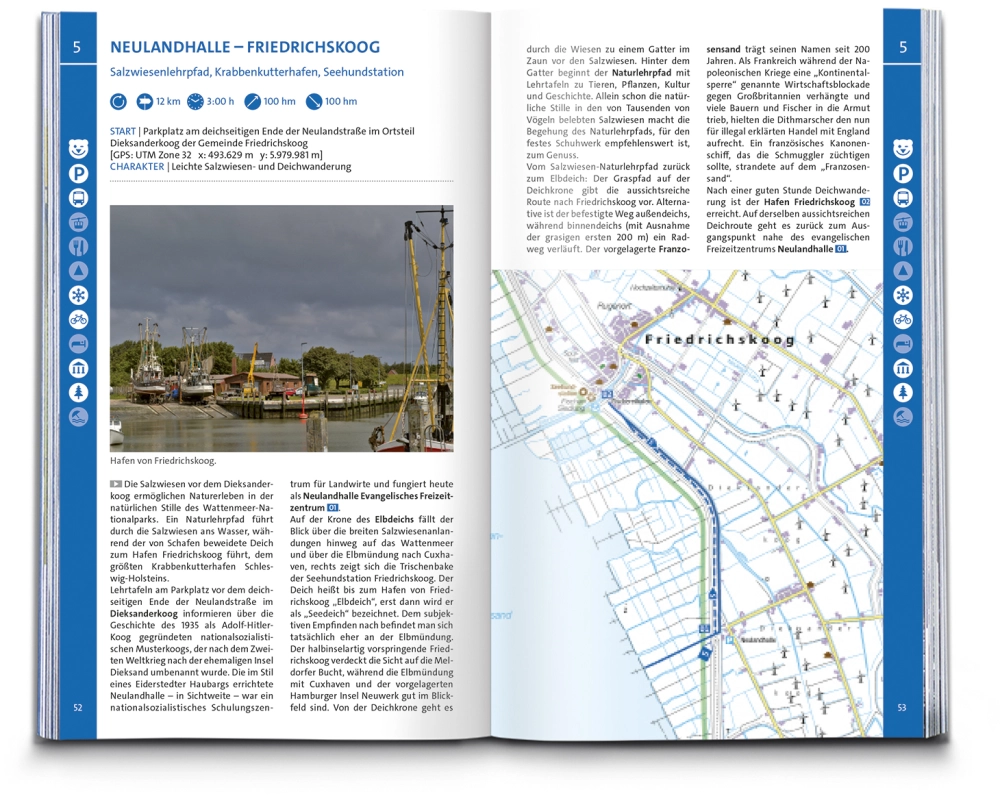Click the Neulandhalle – Friedrichskoog heading
The image size is (1000, 800).
point(244,48)
